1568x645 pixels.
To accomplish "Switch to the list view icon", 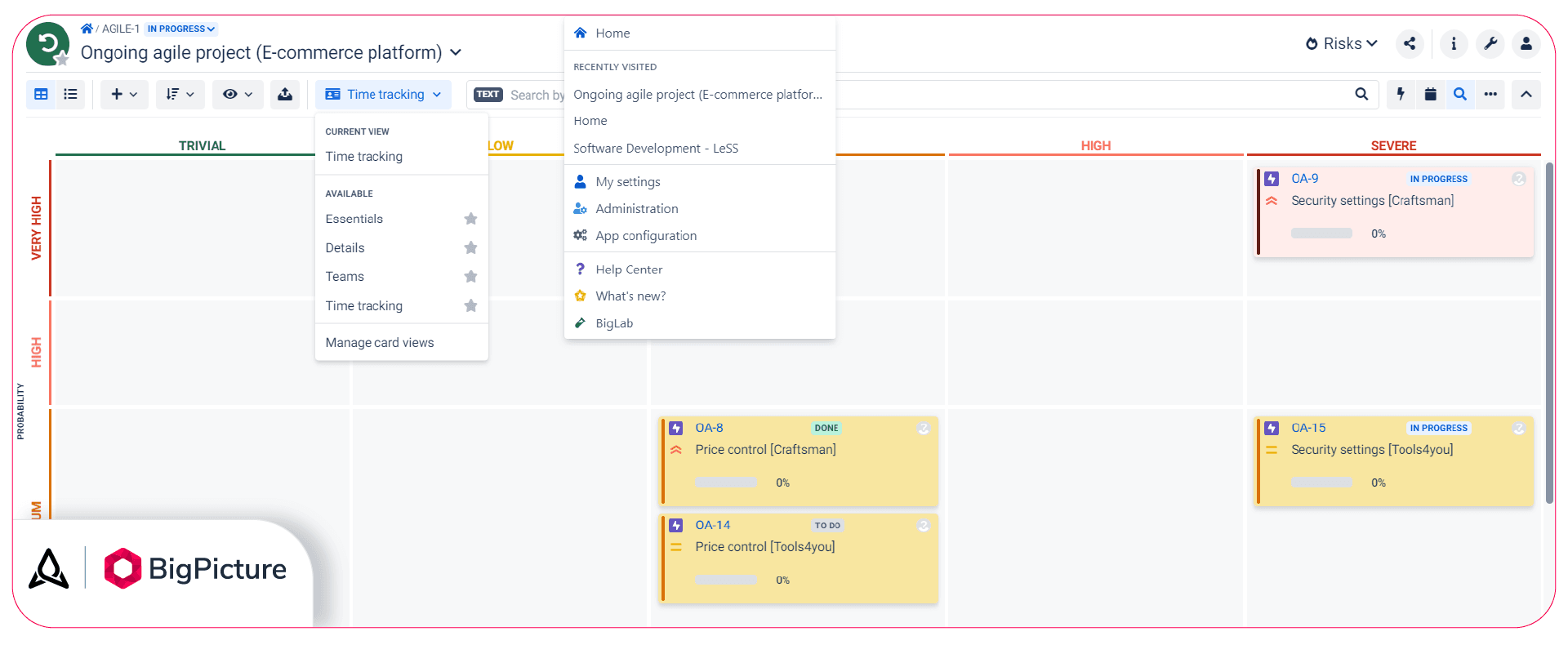I will 71,95.
